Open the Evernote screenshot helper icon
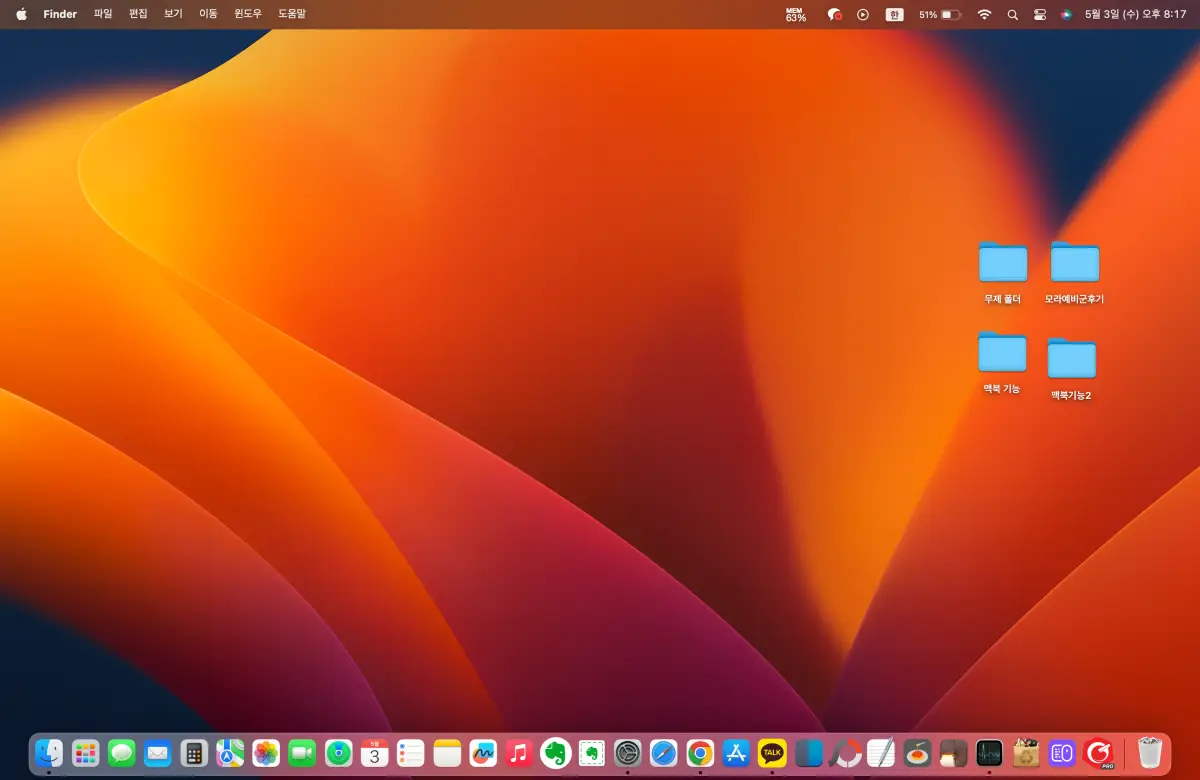Screen dimensions: 1200x780 click(x=591, y=753)
